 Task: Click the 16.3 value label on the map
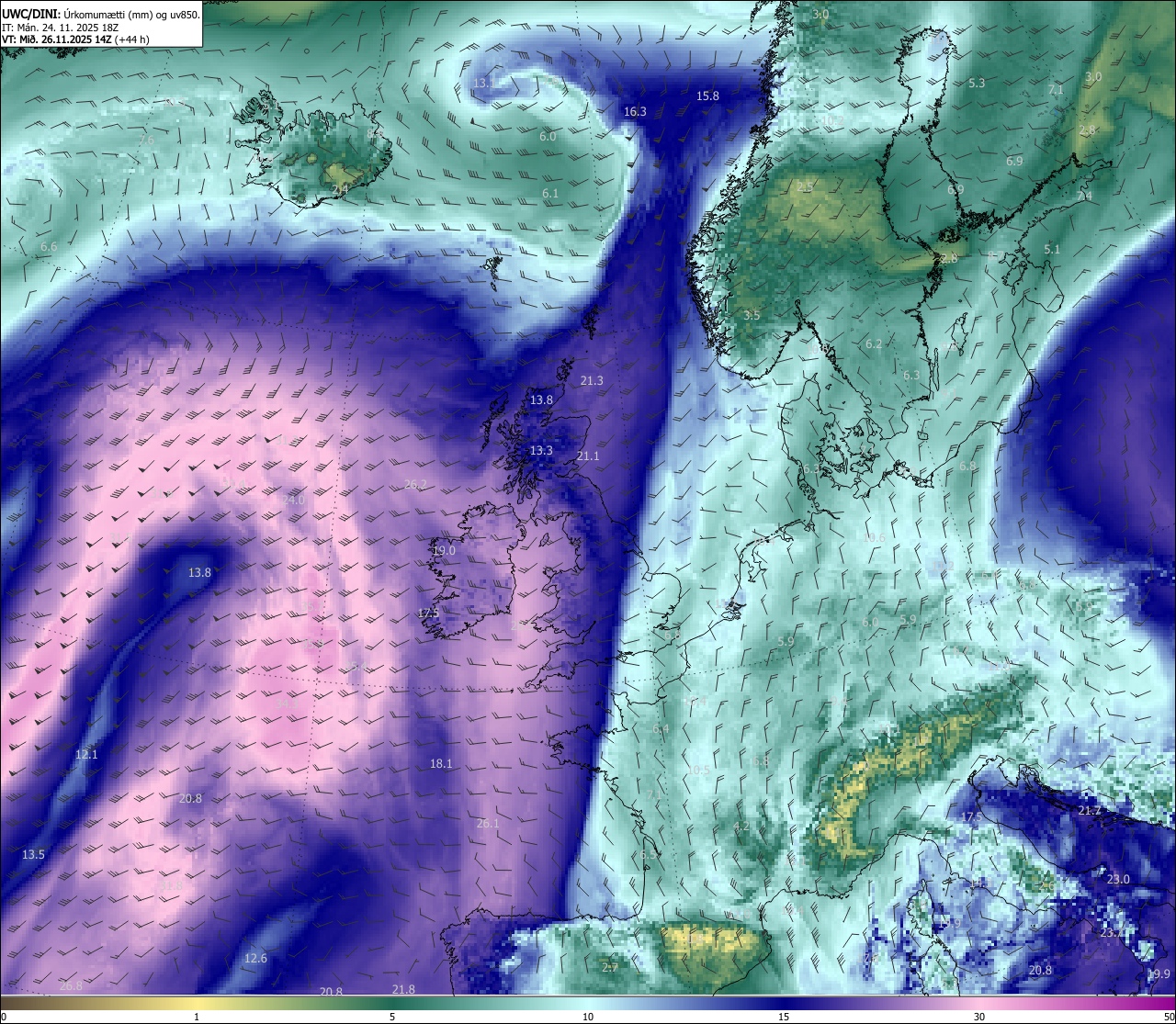[x=635, y=112]
